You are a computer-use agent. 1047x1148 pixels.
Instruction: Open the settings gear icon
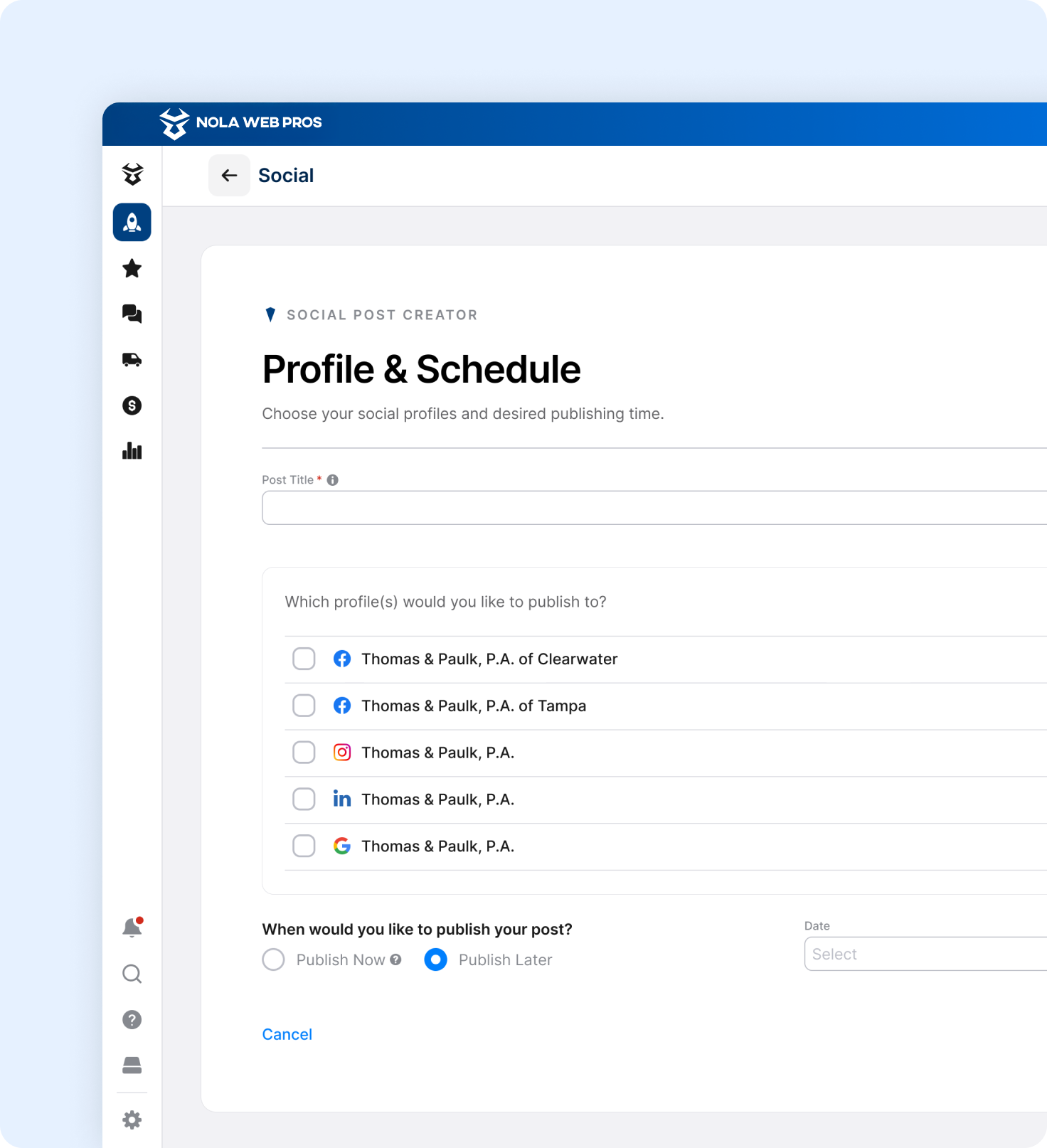(x=132, y=1120)
